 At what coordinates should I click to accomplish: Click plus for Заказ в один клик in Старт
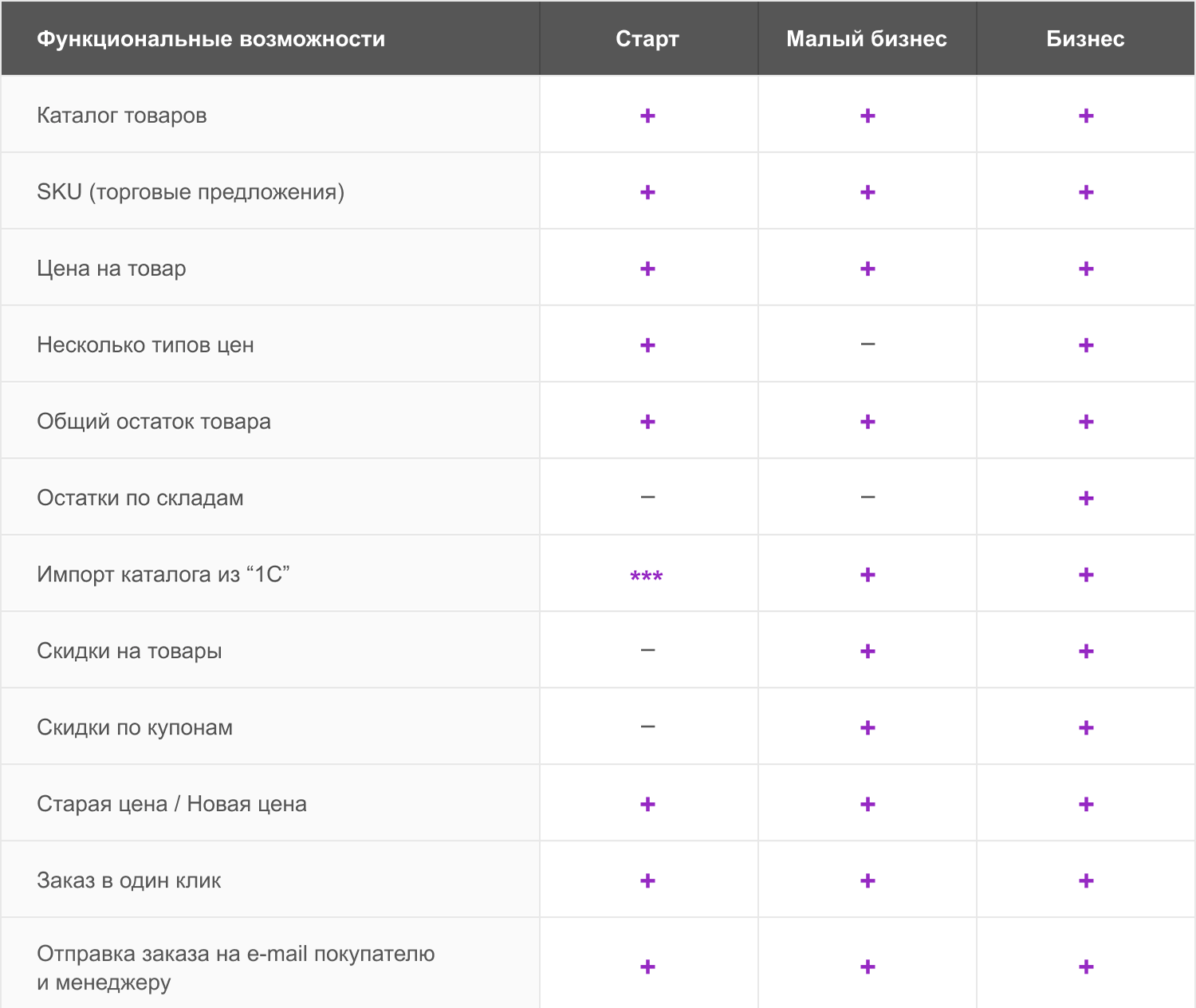[647, 881]
